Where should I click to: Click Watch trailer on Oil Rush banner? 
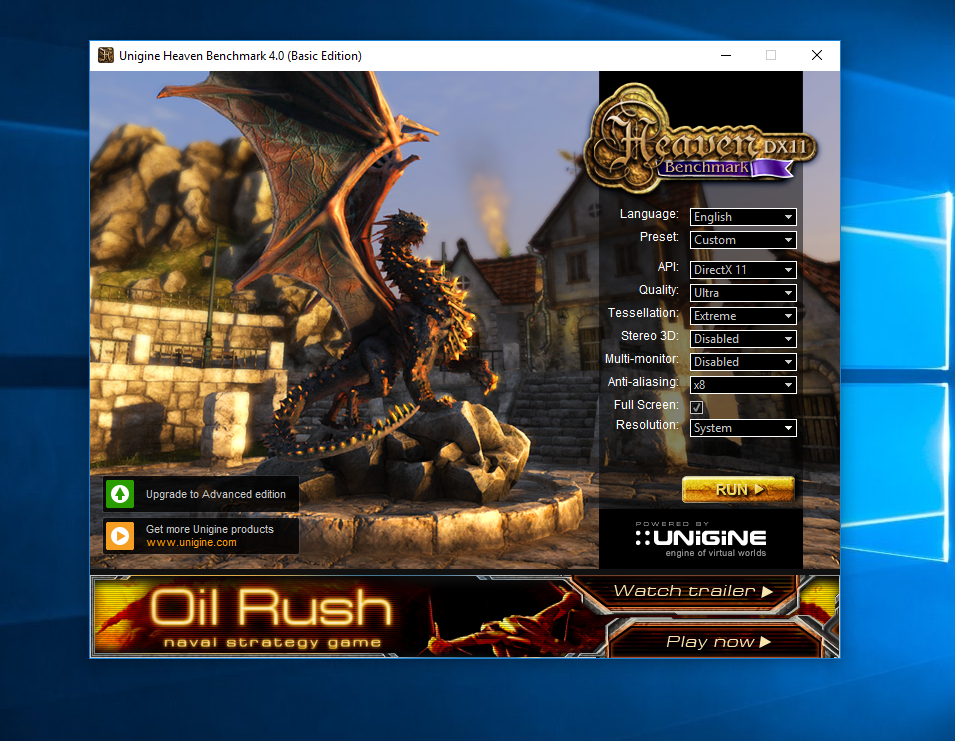[x=692, y=591]
